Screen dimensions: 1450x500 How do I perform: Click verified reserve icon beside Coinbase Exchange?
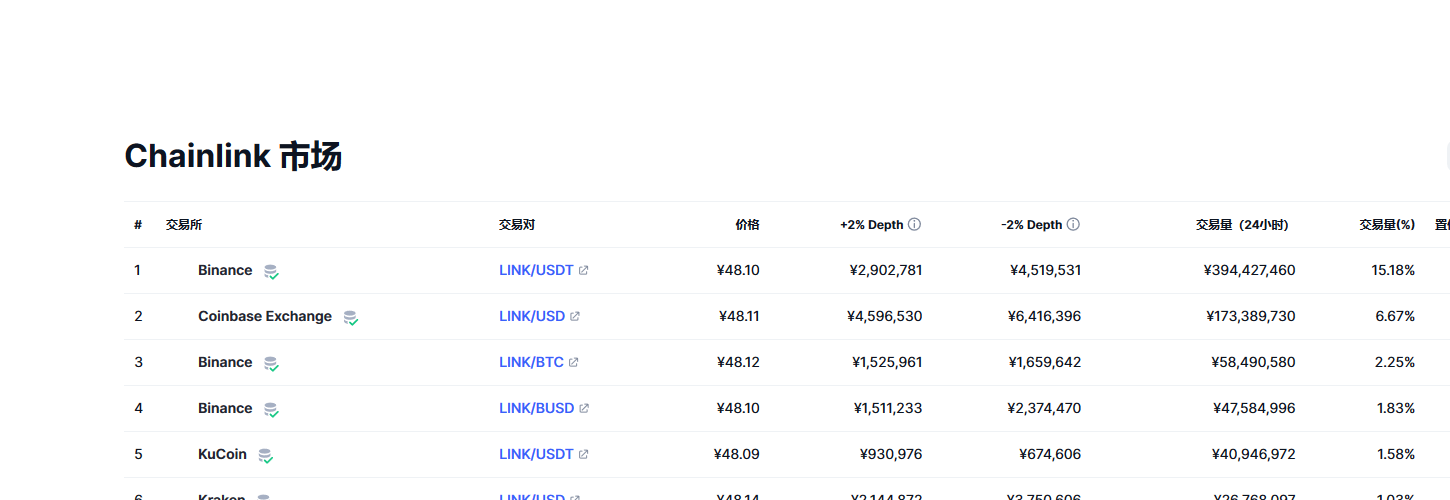coord(350,317)
